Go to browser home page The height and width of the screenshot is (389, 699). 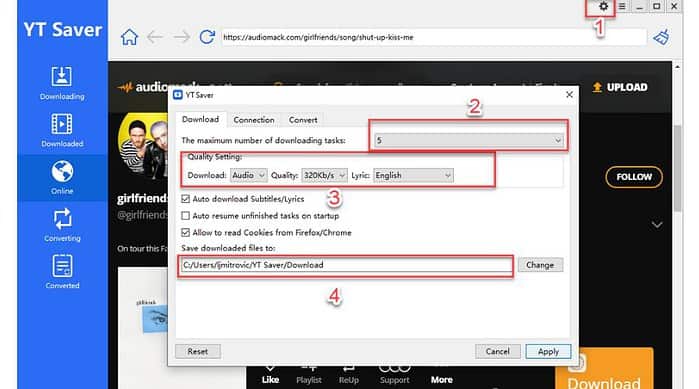[129, 37]
